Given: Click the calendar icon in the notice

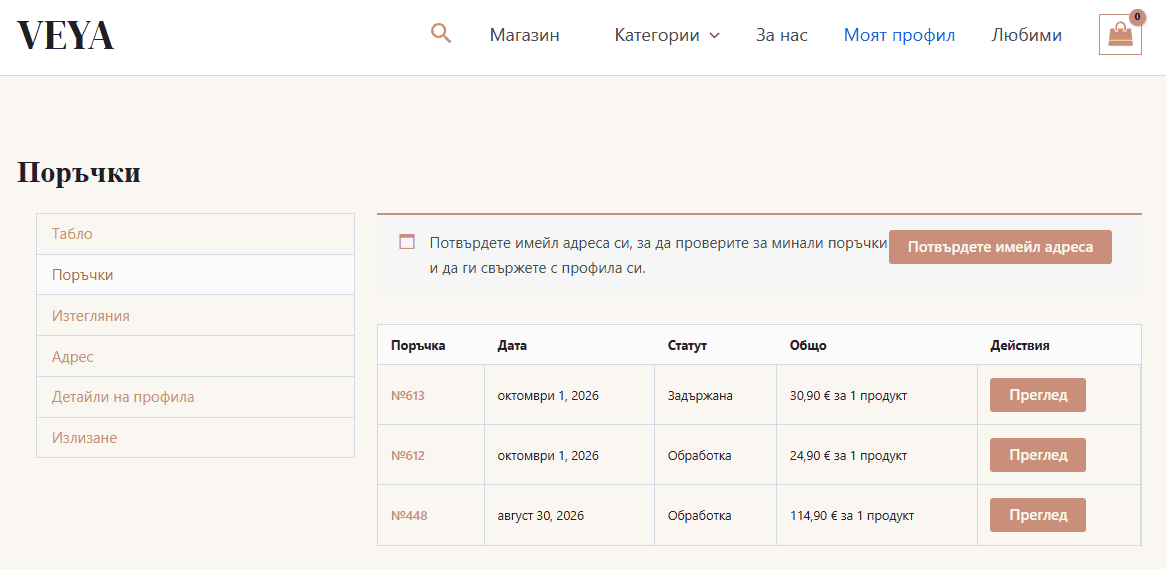Looking at the screenshot, I should 407,242.
